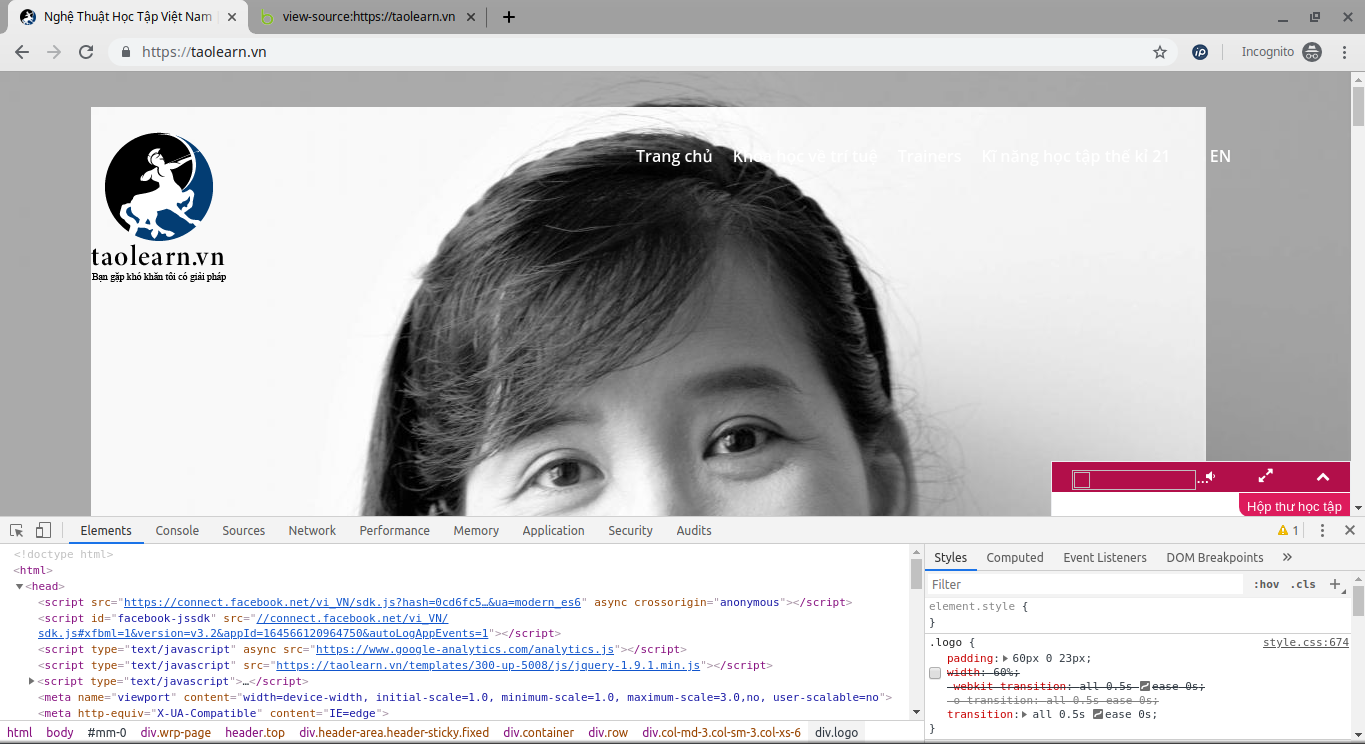Toggle the device toolbar icon

pyautogui.click(x=43, y=530)
